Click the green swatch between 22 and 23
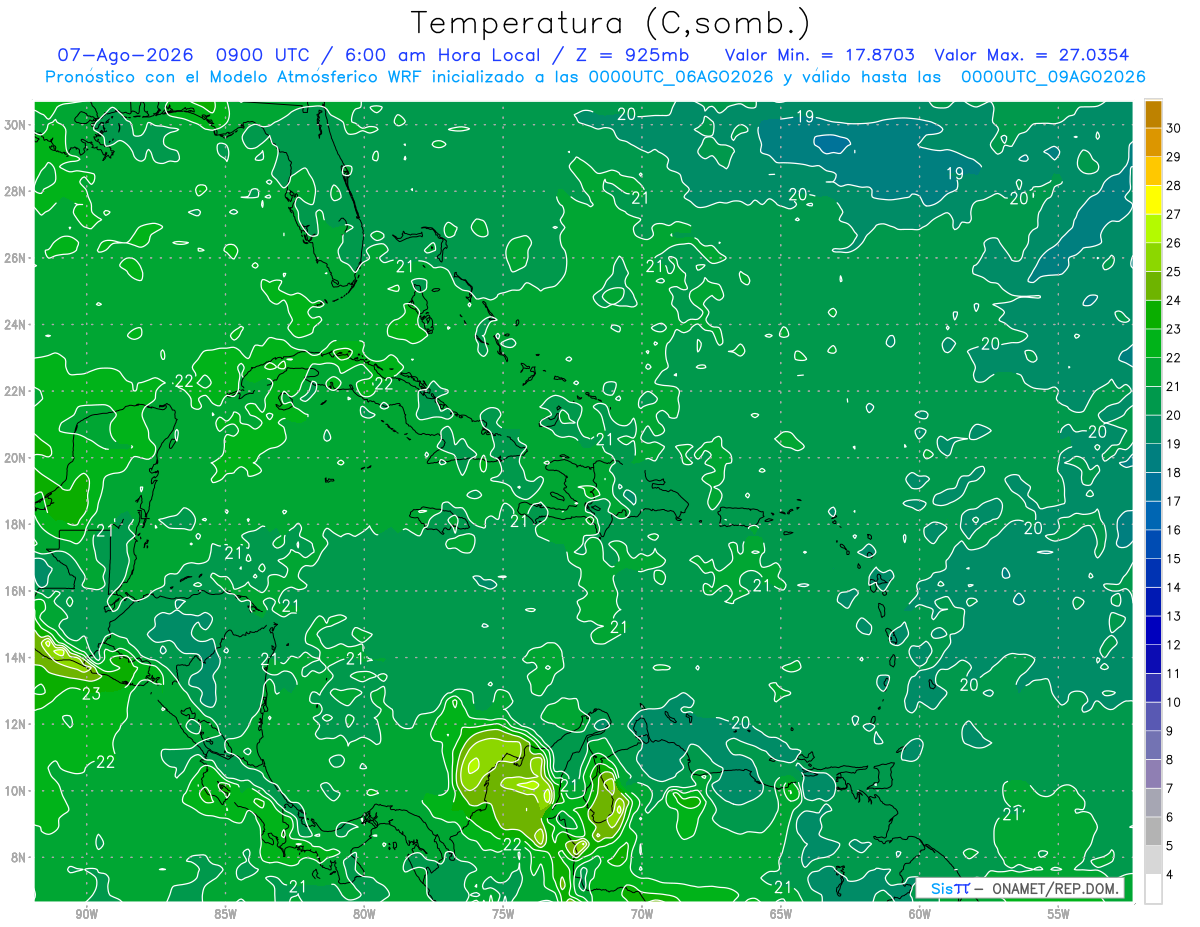The image size is (1200, 927). click(1153, 344)
